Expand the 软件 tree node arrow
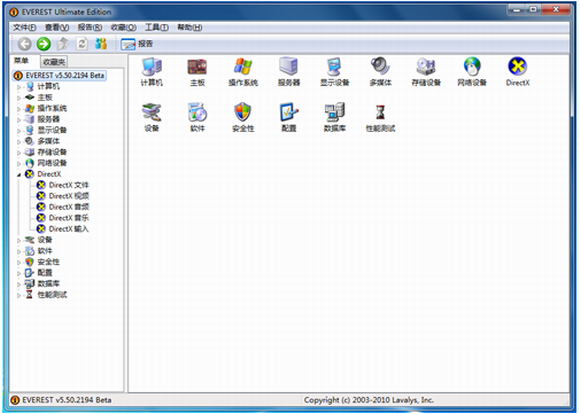580x414 pixels. pos(19,252)
